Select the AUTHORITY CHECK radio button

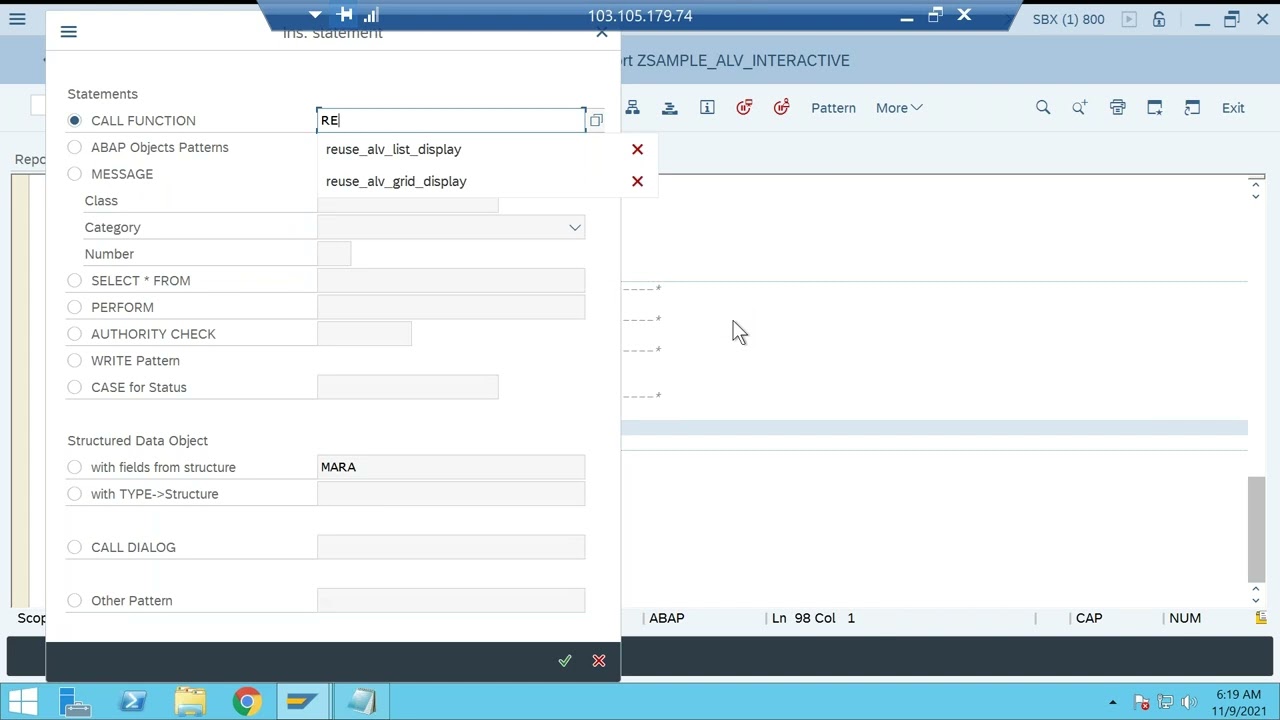tap(75, 334)
